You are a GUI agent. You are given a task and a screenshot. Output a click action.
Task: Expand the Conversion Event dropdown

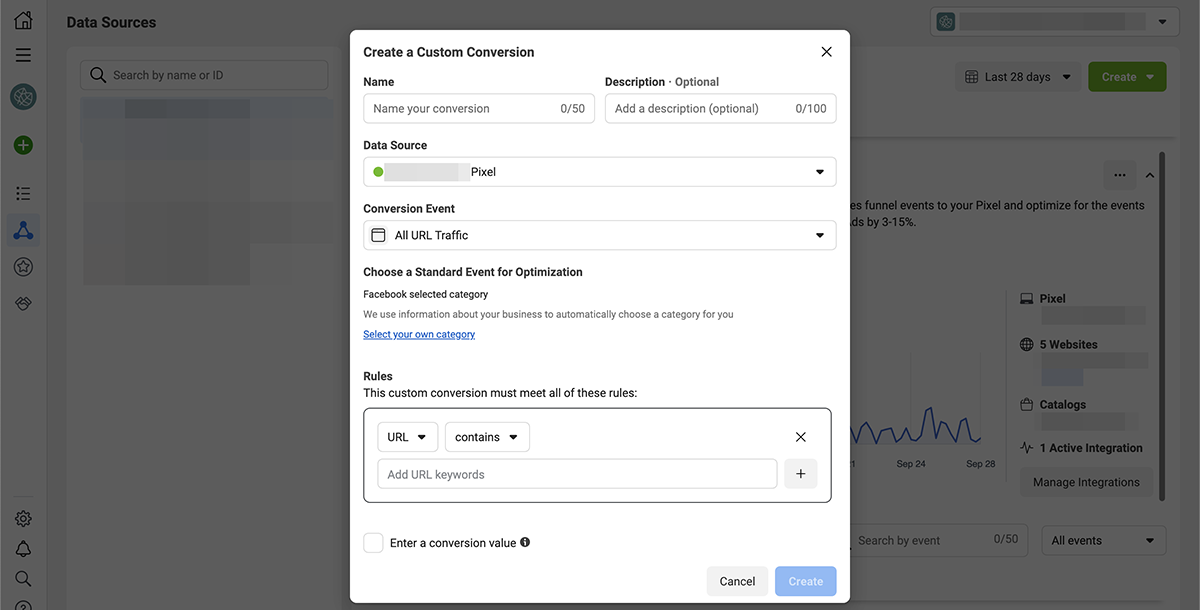(599, 235)
